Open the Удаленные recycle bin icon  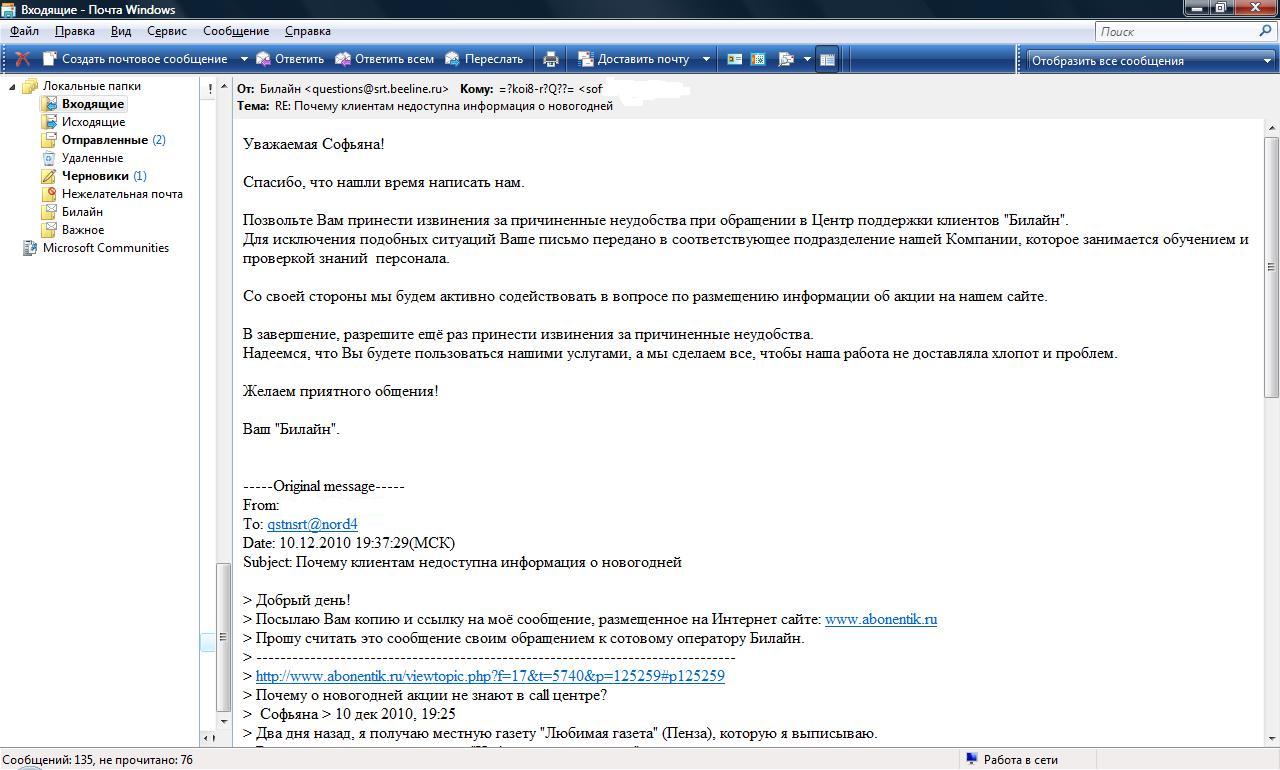(x=49, y=158)
